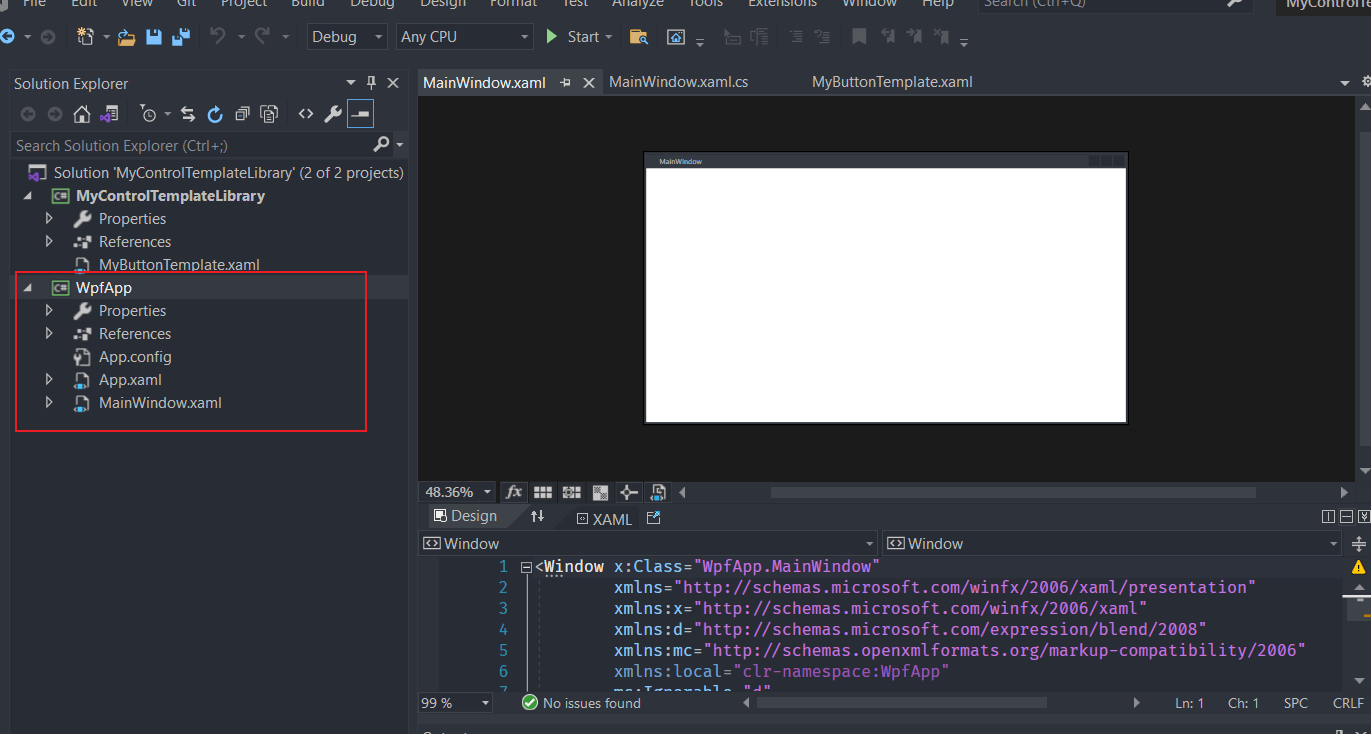This screenshot has height=734, width=1371.
Task: Switch to the MyButtonTemplate.xaml tab
Action: coord(891,82)
